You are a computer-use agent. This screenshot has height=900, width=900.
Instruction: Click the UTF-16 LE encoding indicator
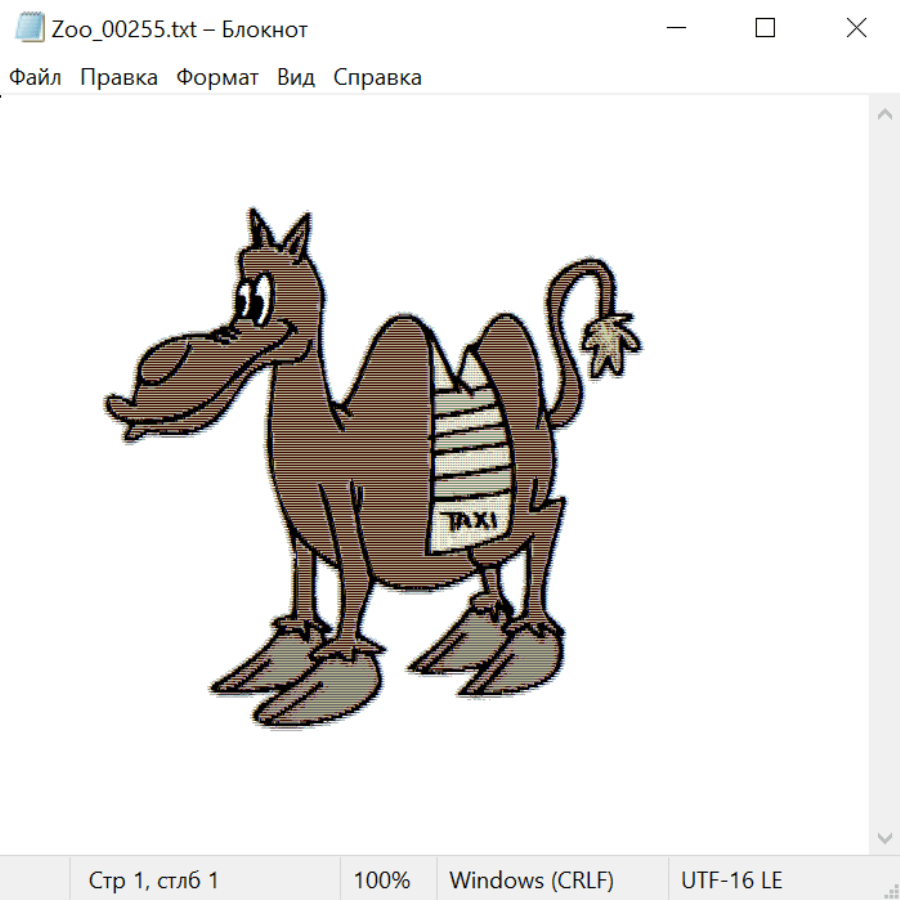click(731, 880)
